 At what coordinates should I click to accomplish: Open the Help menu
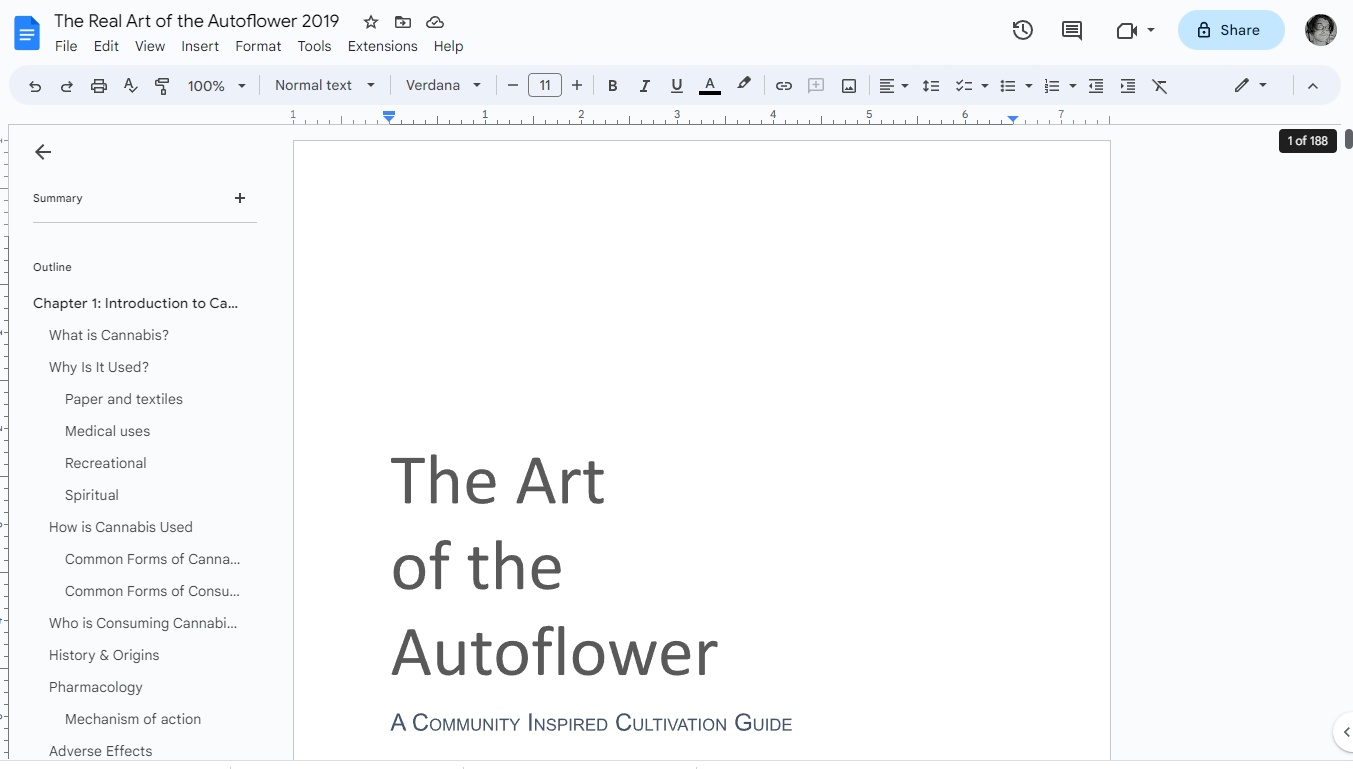click(x=448, y=46)
